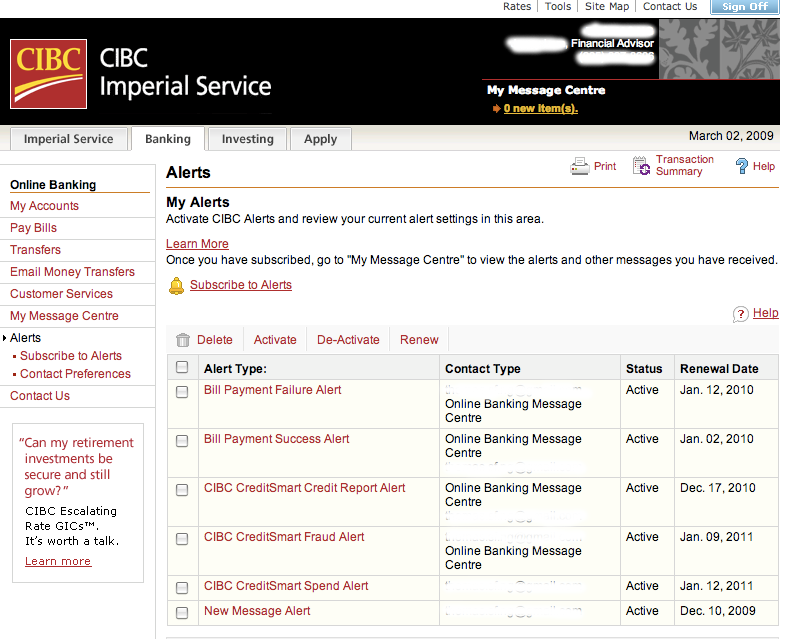Open Transfers in sidebar
This screenshot has height=639, width=800.
point(35,250)
